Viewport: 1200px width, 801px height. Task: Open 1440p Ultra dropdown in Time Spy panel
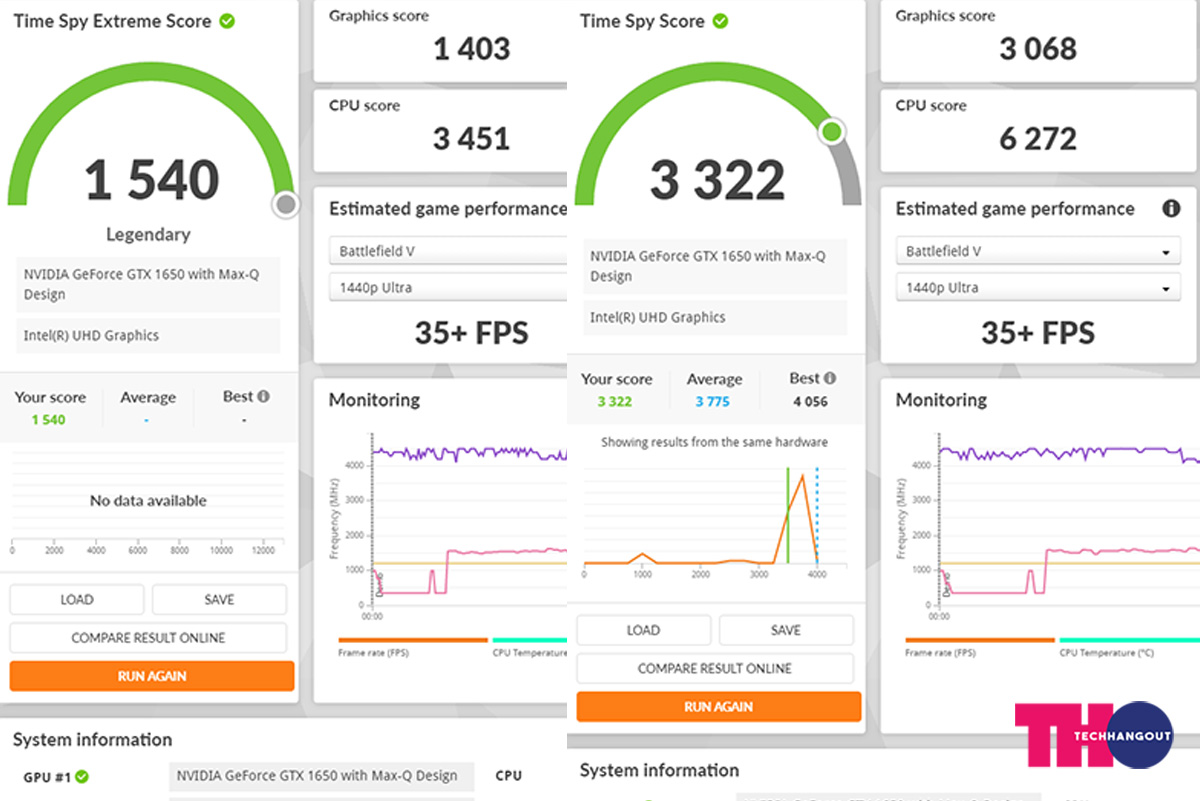[x=1037, y=288]
